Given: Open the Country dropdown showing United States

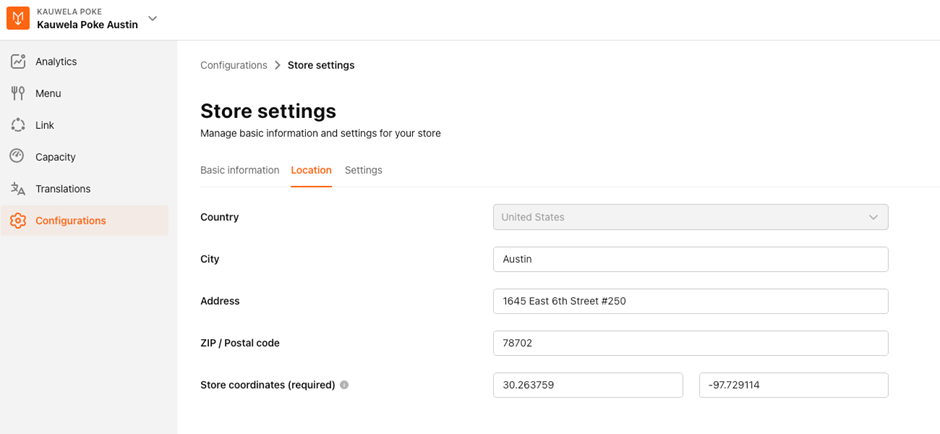Looking at the screenshot, I should click(691, 217).
